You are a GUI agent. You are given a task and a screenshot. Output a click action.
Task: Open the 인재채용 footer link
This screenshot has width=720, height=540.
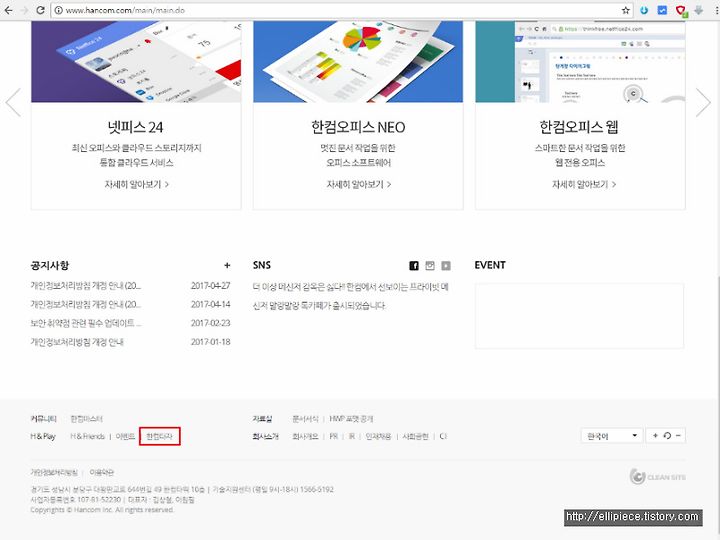[x=378, y=436]
